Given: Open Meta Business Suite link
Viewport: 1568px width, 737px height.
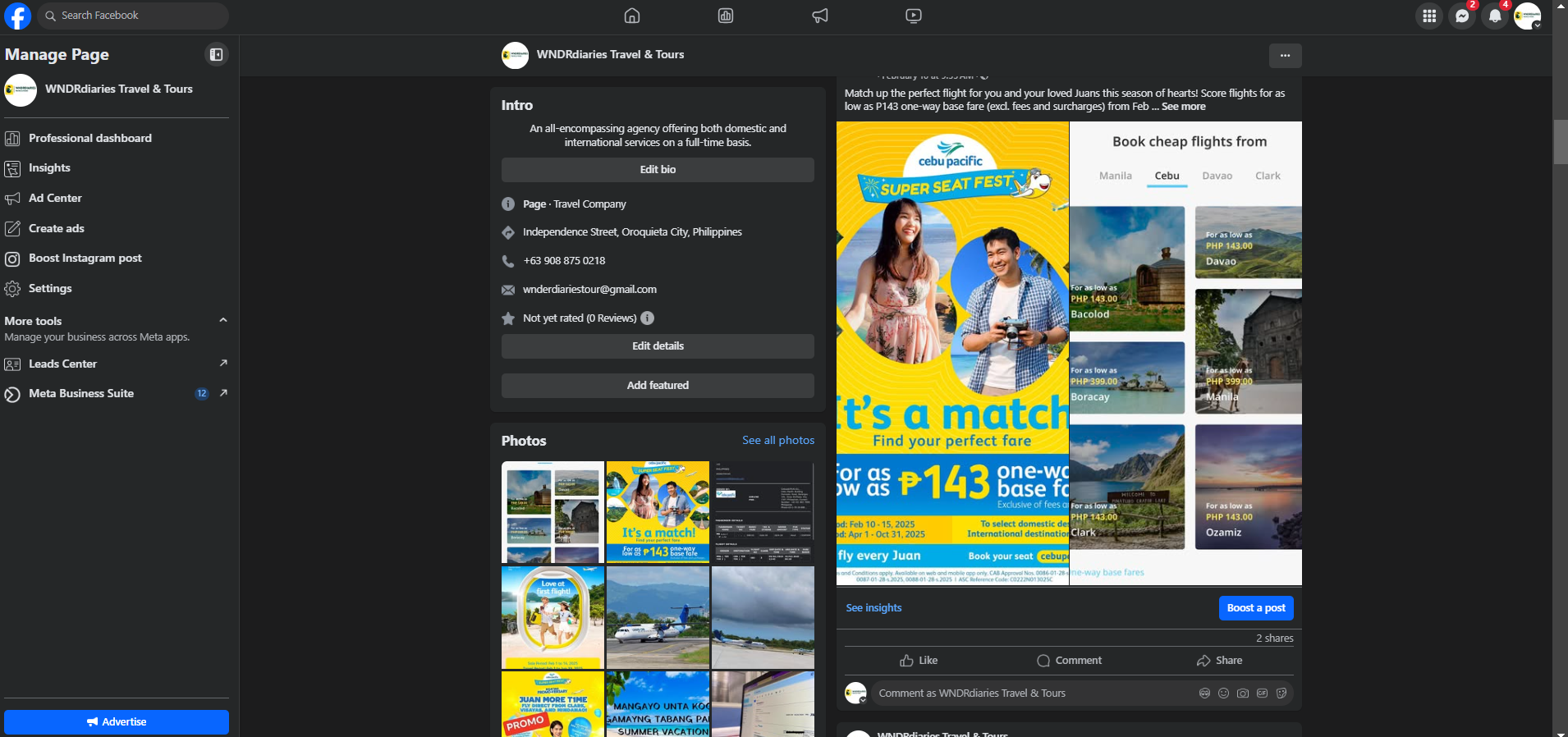Looking at the screenshot, I should [x=117, y=393].
